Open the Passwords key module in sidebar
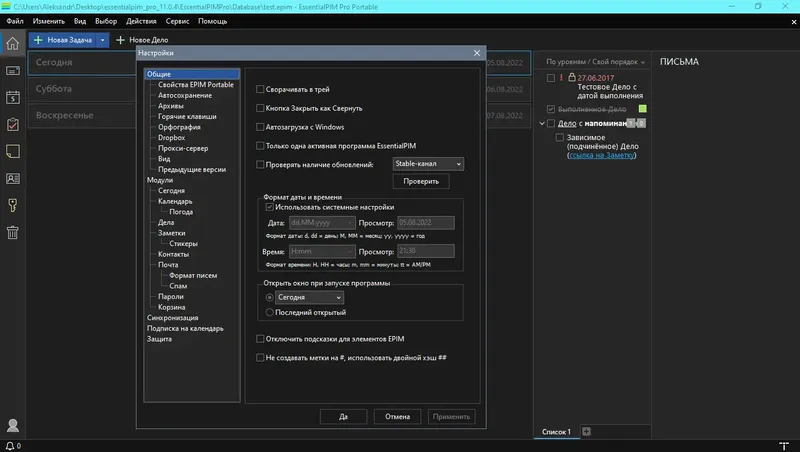 pos(13,205)
